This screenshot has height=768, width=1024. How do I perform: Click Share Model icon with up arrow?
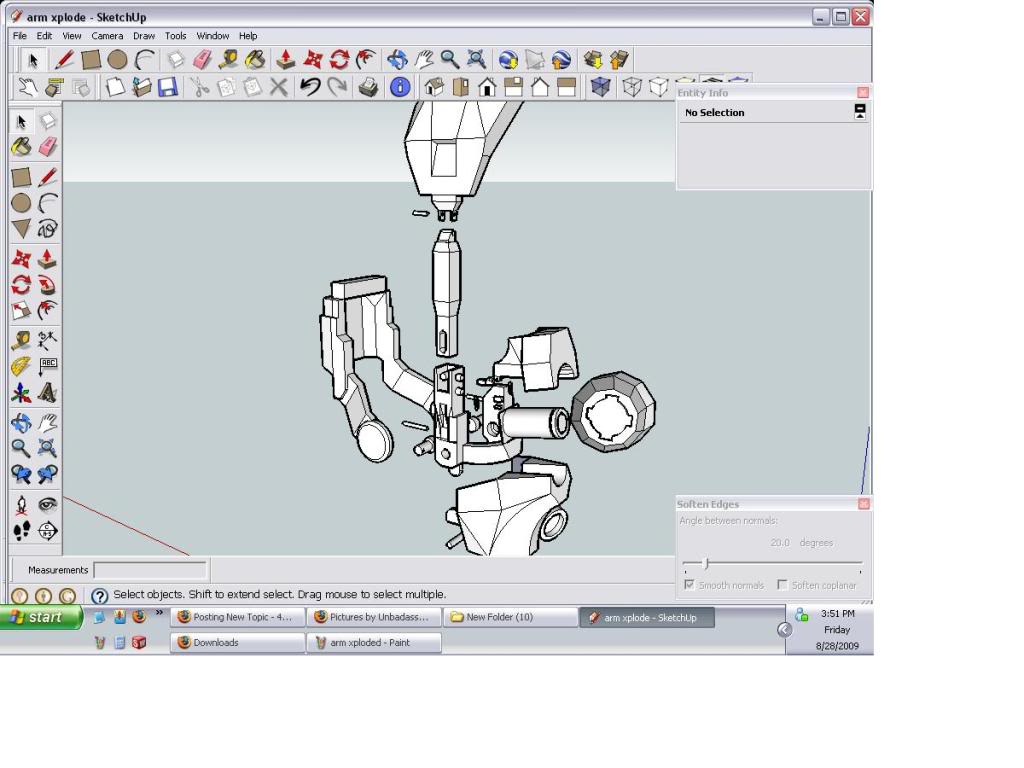pyautogui.click(x=619, y=59)
